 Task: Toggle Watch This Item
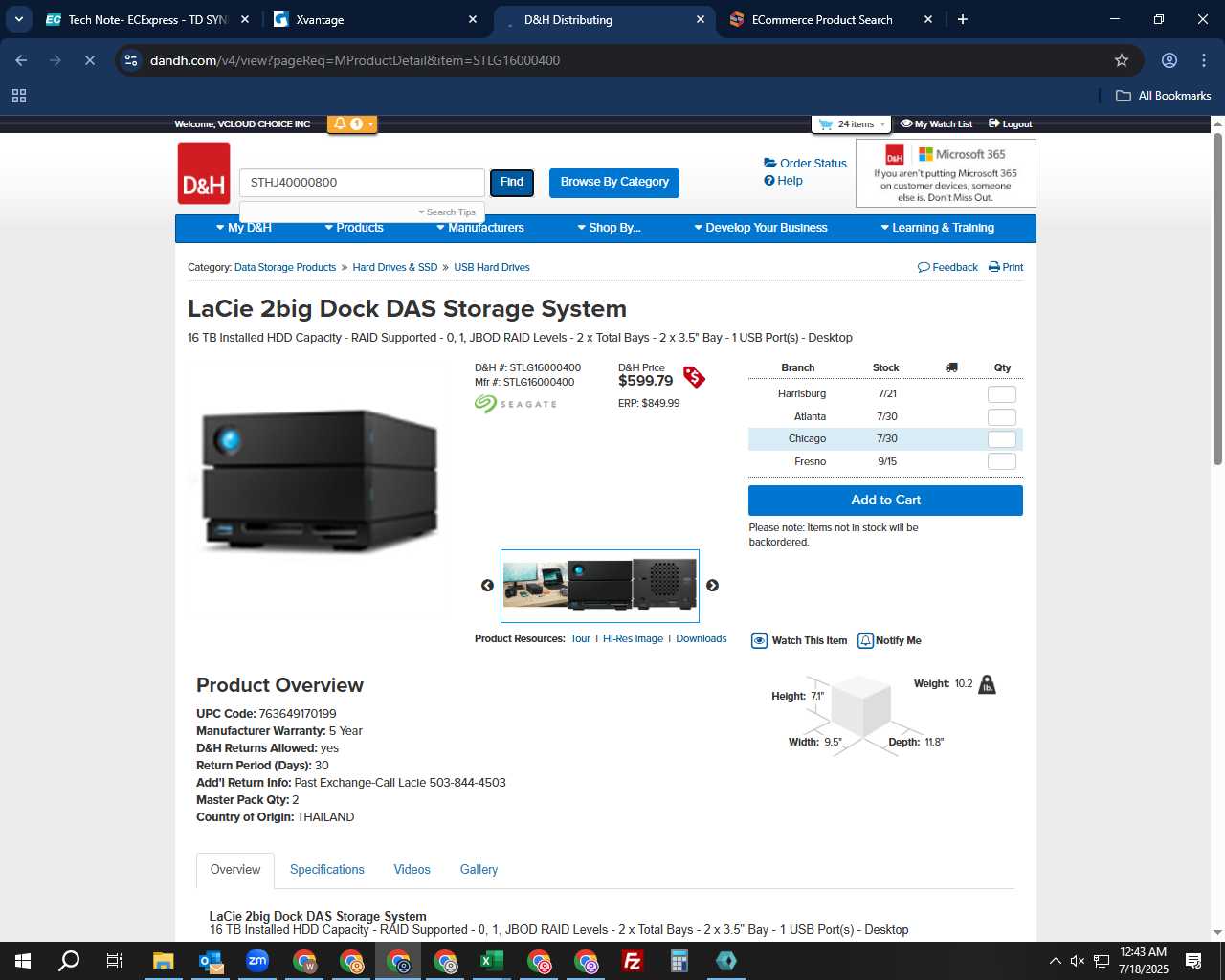[x=799, y=641]
